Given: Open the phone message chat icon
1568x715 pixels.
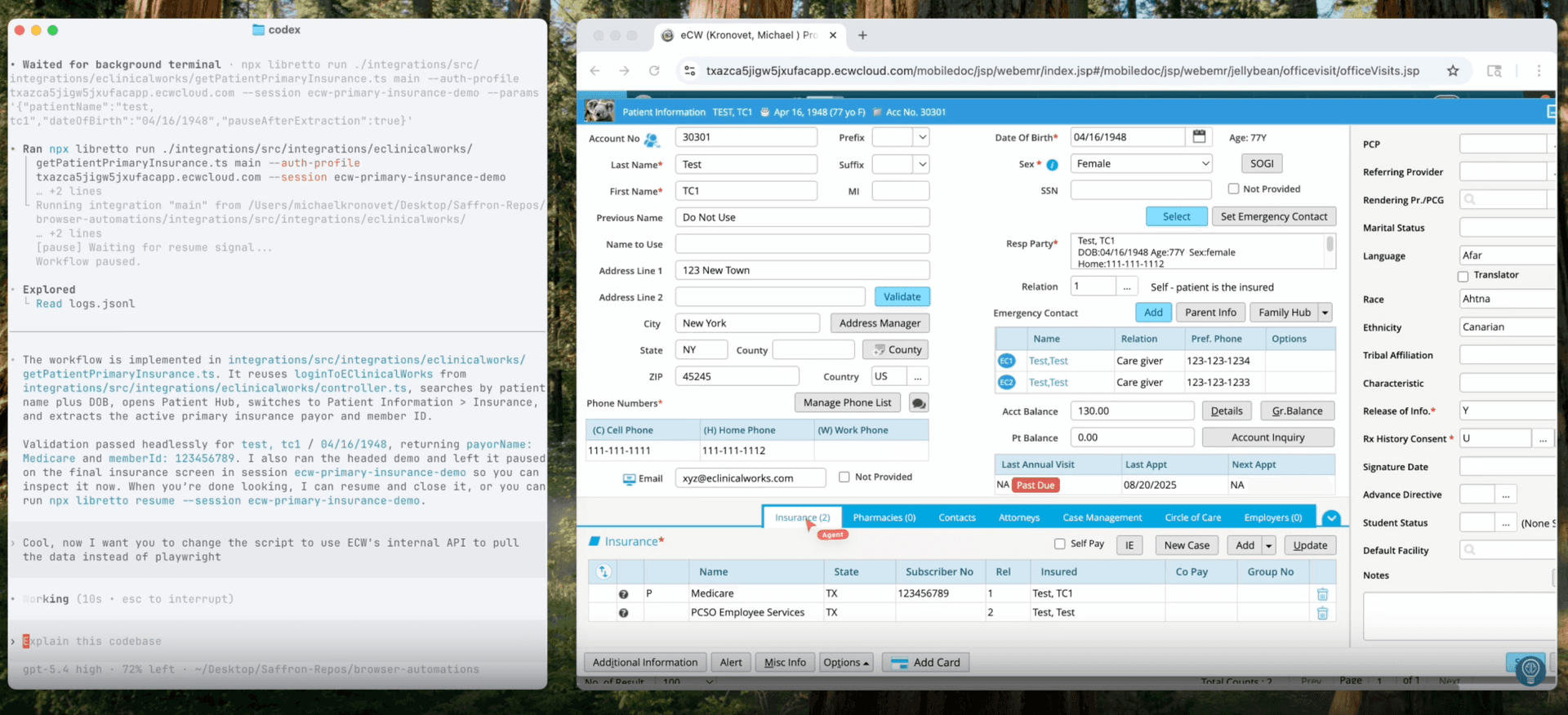Looking at the screenshot, I should pos(918,403).
